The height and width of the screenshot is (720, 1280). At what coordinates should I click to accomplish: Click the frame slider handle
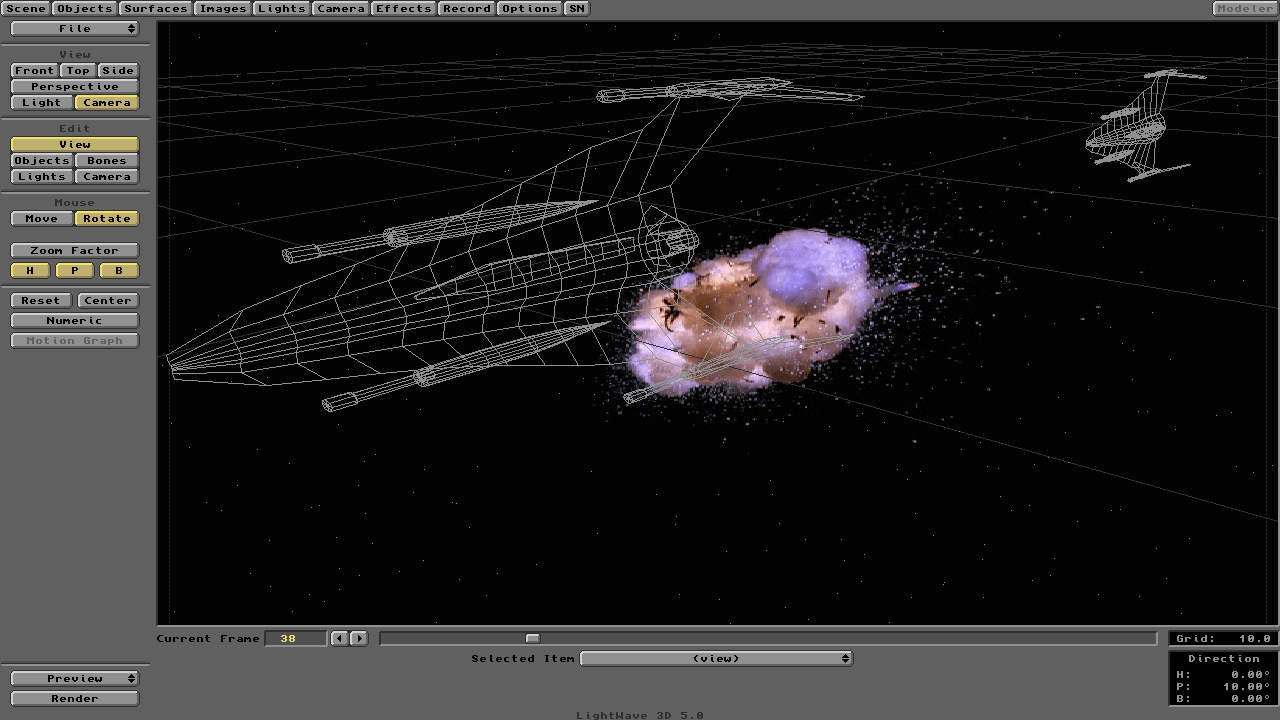coord(533,638)
